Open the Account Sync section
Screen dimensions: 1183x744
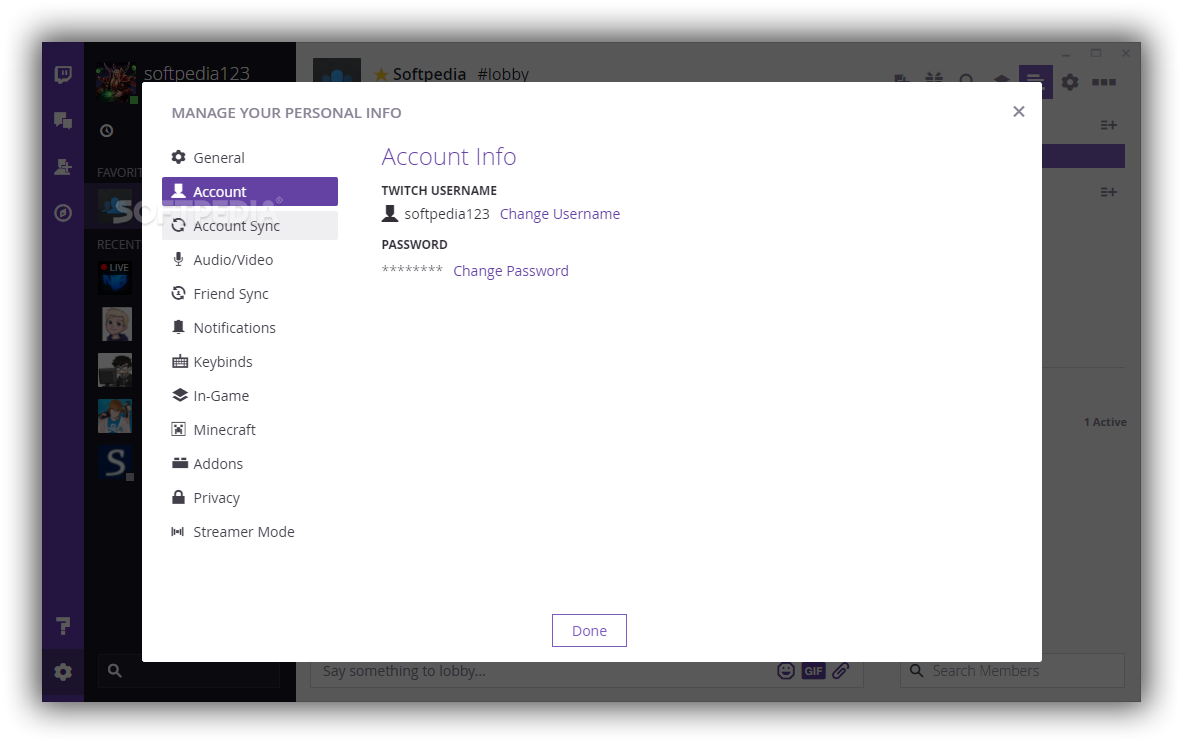(x=250, y=226)
